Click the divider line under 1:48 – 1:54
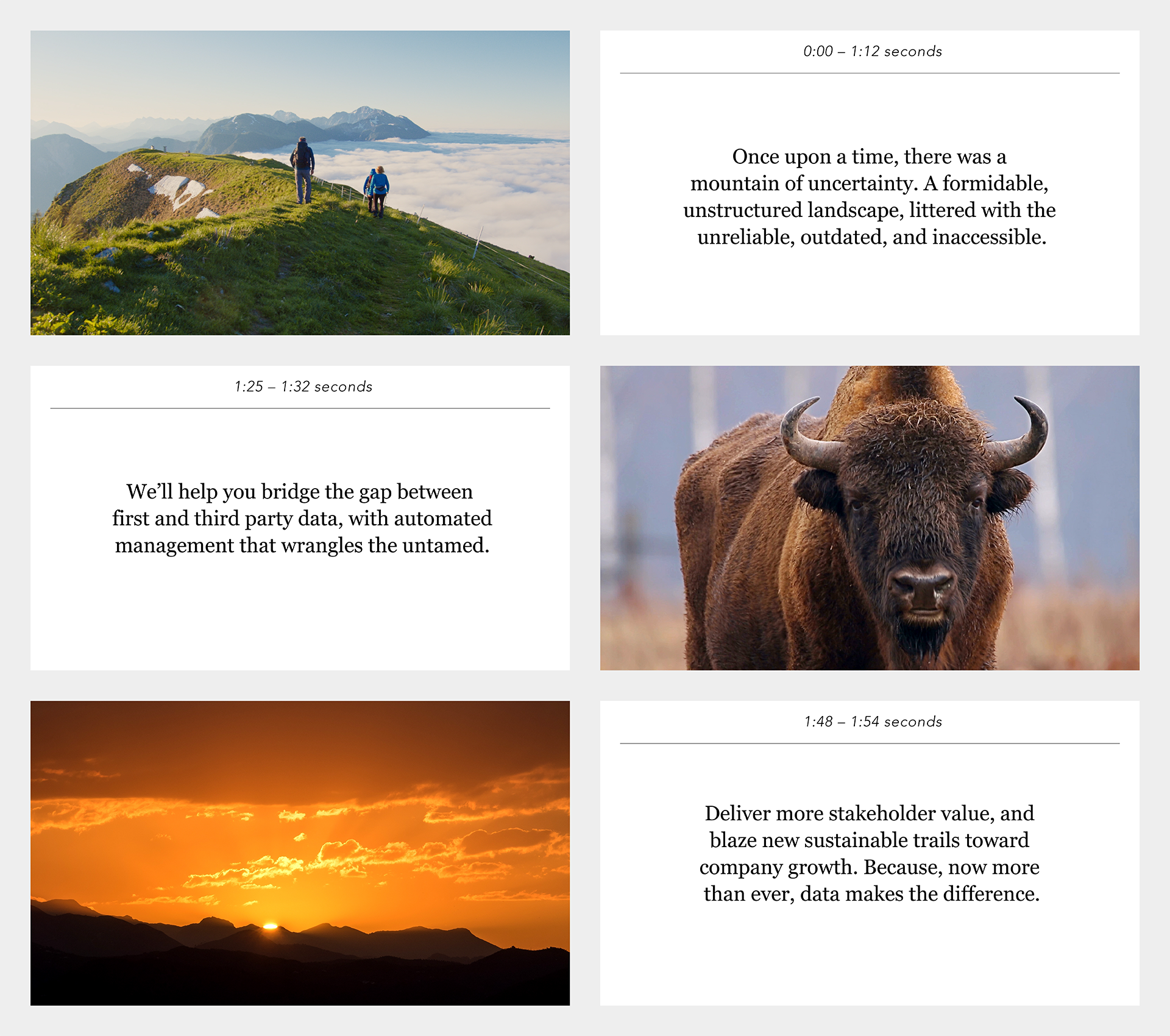 pos(870,743)
